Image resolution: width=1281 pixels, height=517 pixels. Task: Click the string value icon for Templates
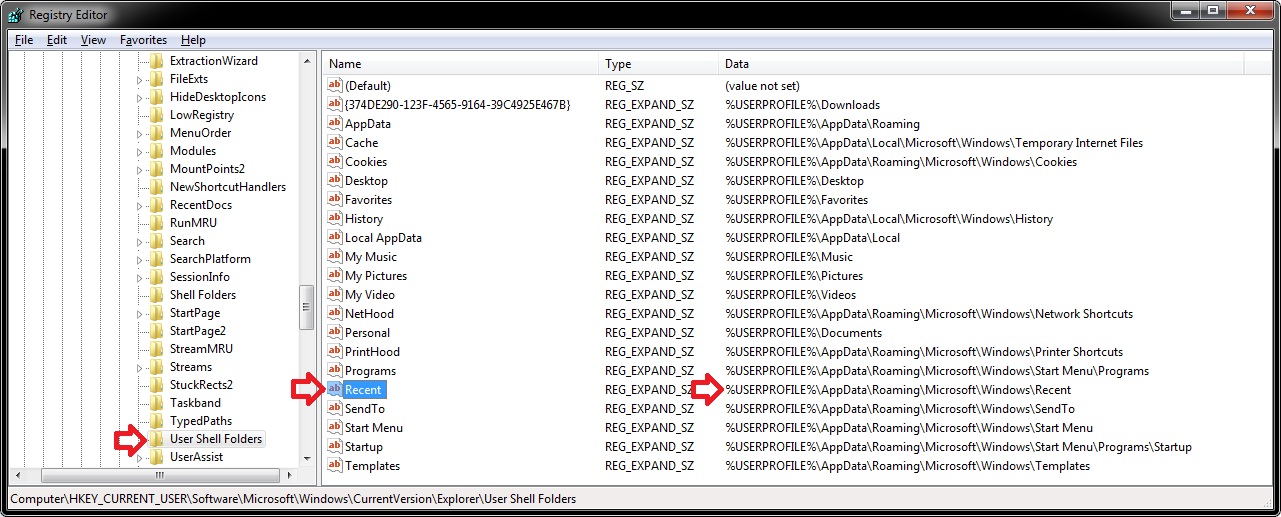pyautogui.click(x=335, y=466)
